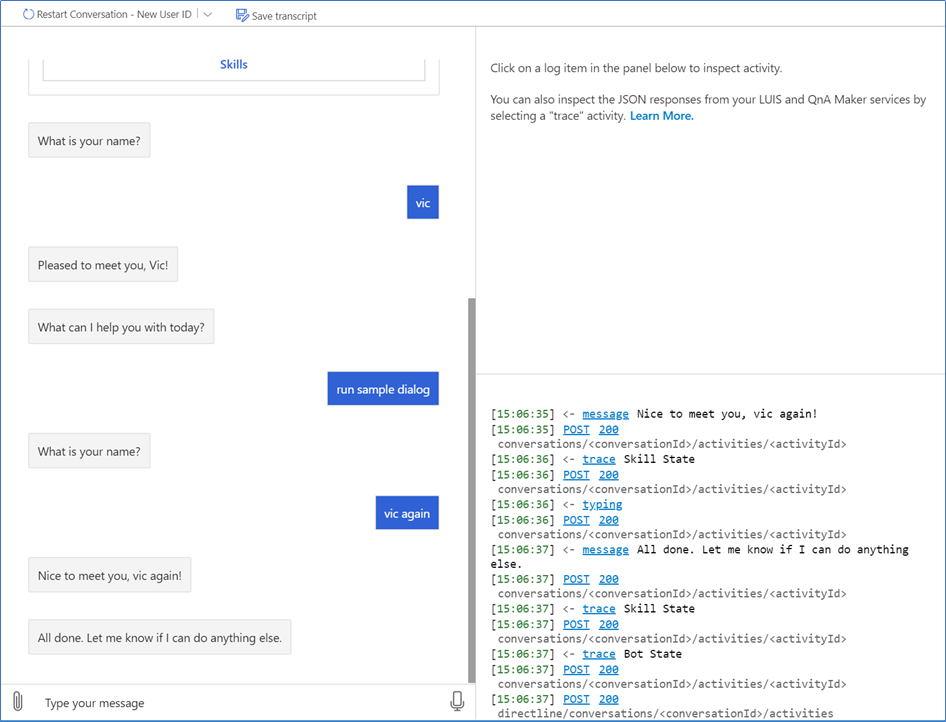
Task: Open POST link directly under trace Bot State
Action: pyautogui.click(x=576, y=670)
